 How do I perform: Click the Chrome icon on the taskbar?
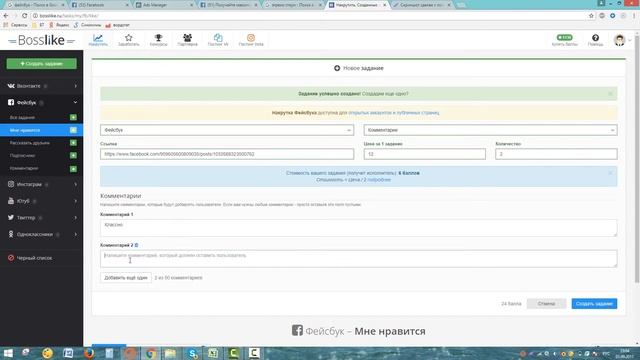click(151, 353)
